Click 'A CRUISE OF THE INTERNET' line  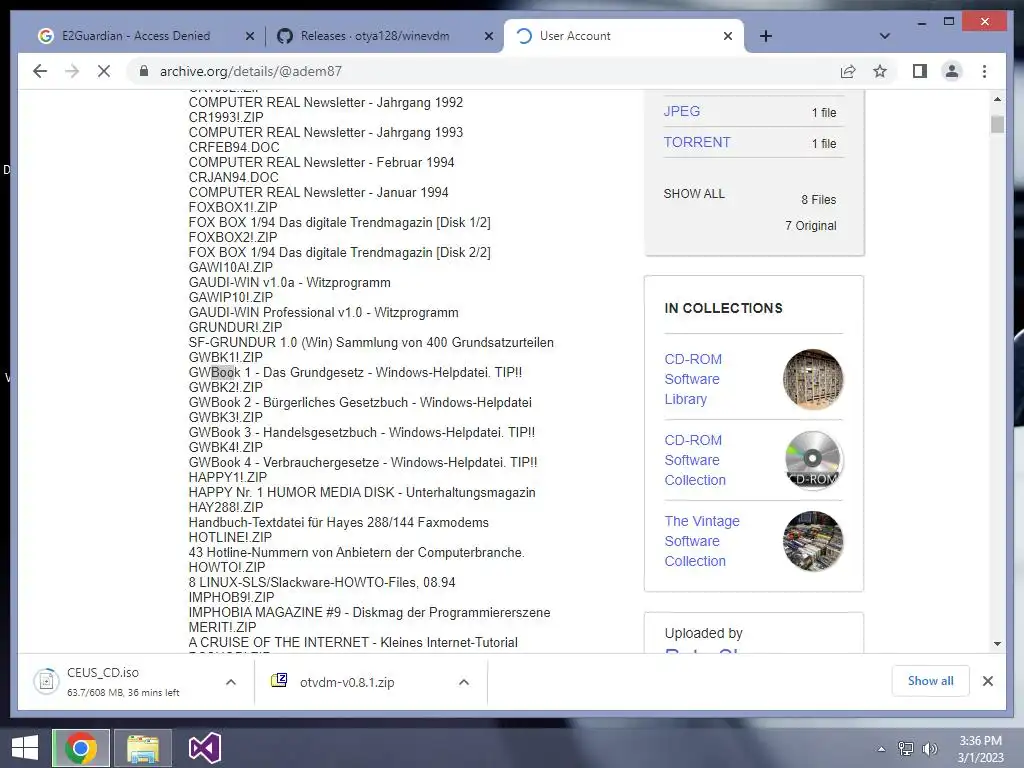click(x=353, y=642)
